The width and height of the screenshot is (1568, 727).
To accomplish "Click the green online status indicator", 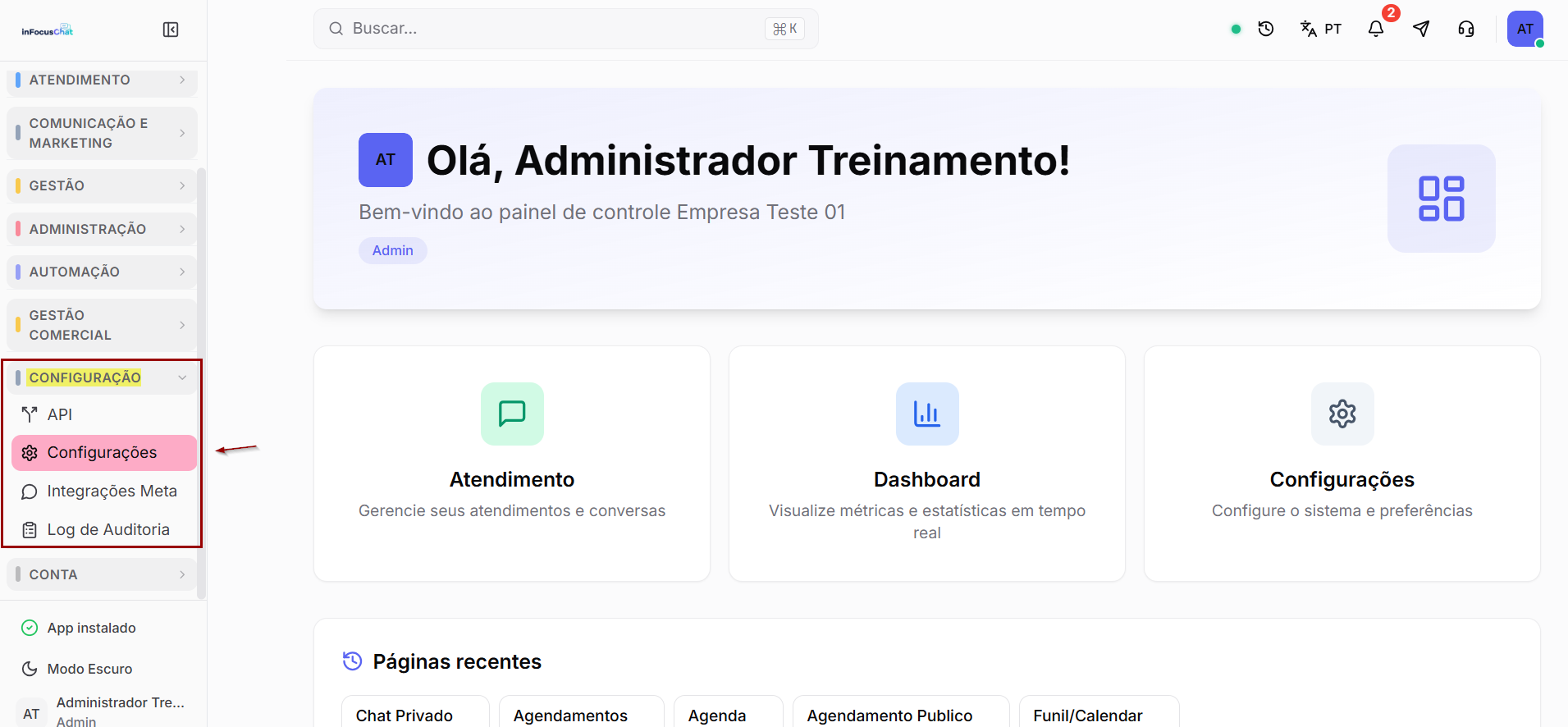I will point(1236,29).
